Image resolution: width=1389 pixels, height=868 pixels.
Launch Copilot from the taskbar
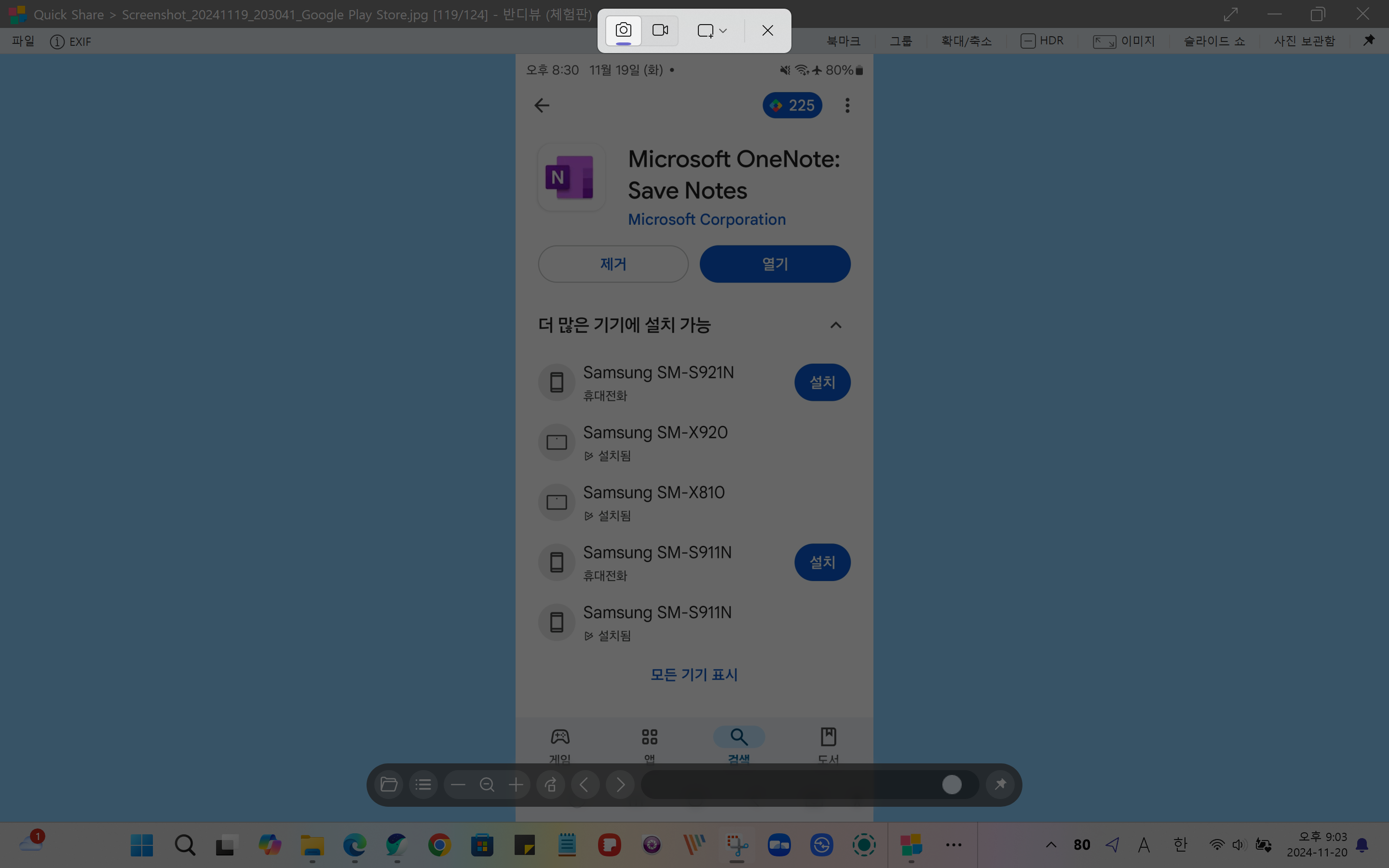(x=270, y=844)
